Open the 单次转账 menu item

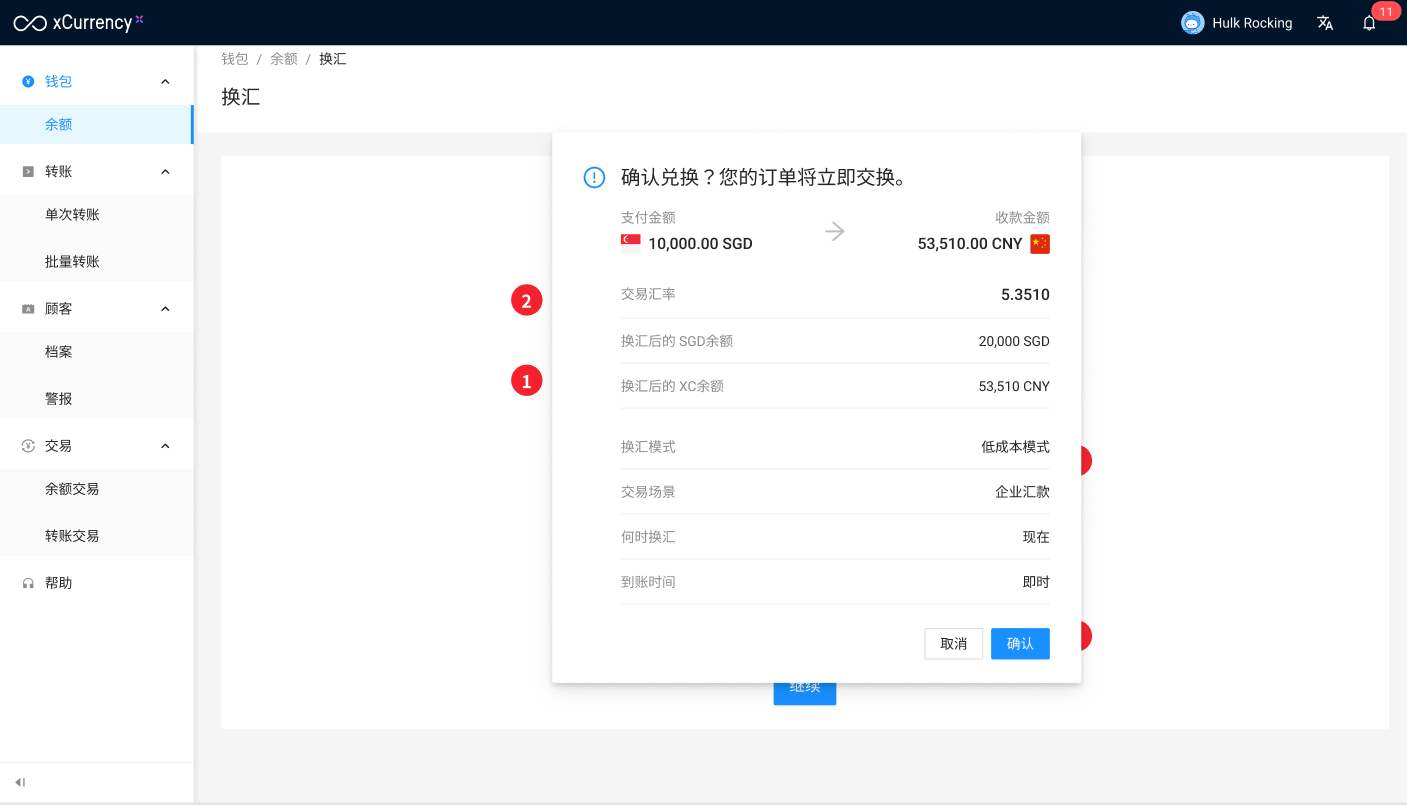[72, 215]
